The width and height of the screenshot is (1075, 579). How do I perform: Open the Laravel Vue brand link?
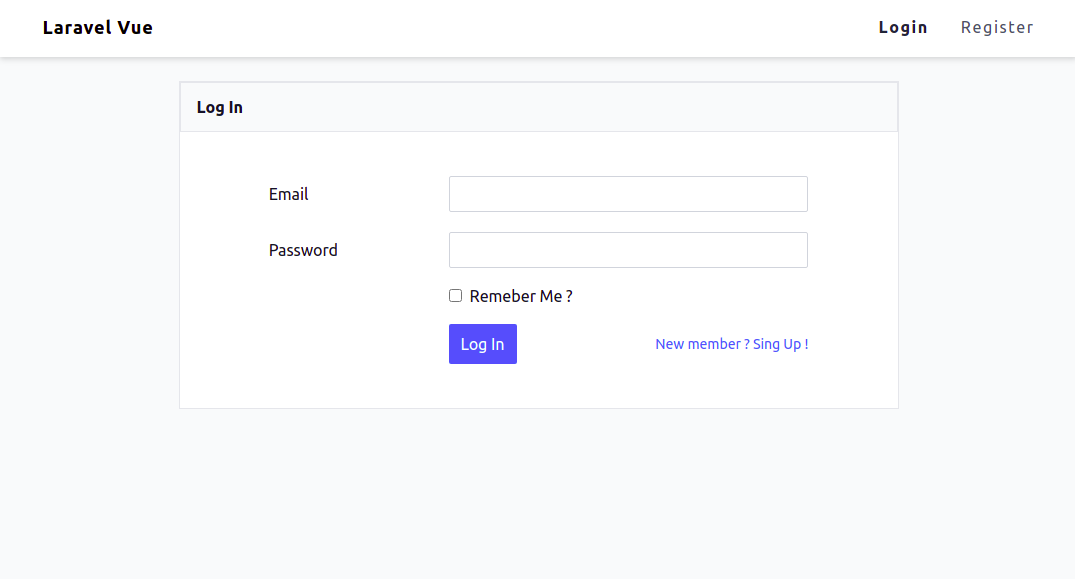pos(97,27)
